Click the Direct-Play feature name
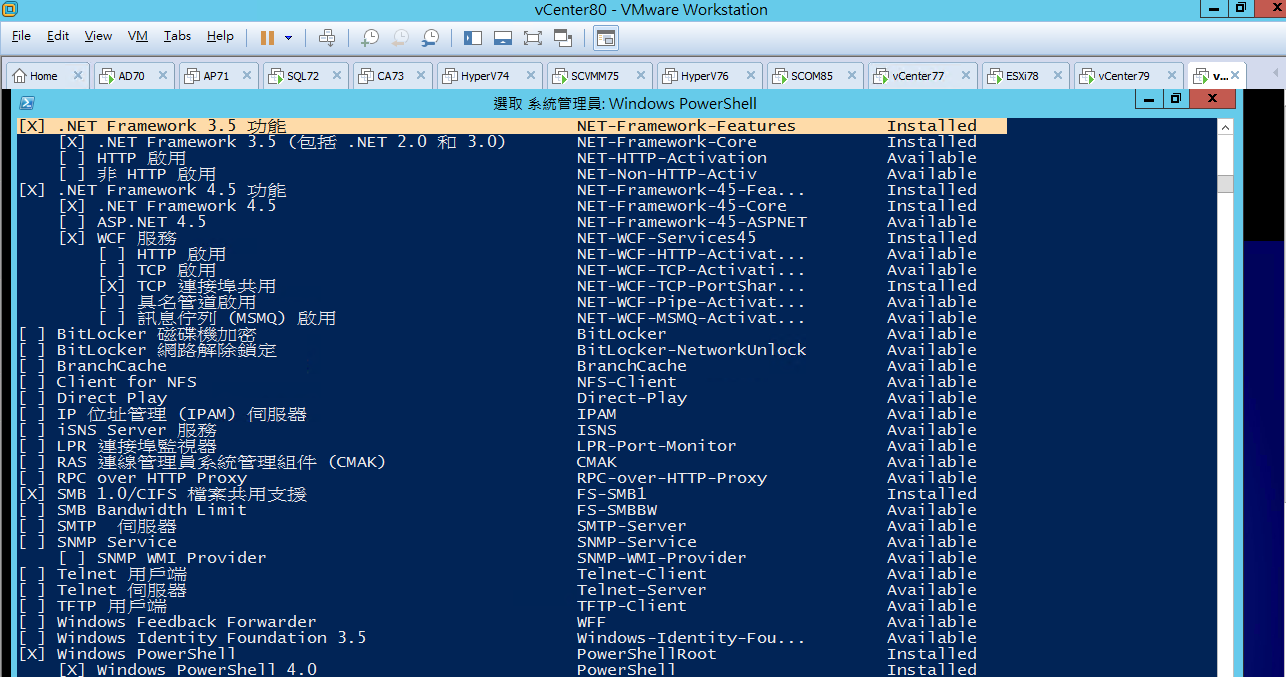The width and height of the screenshot is (1286, 677). pos(632,398)
